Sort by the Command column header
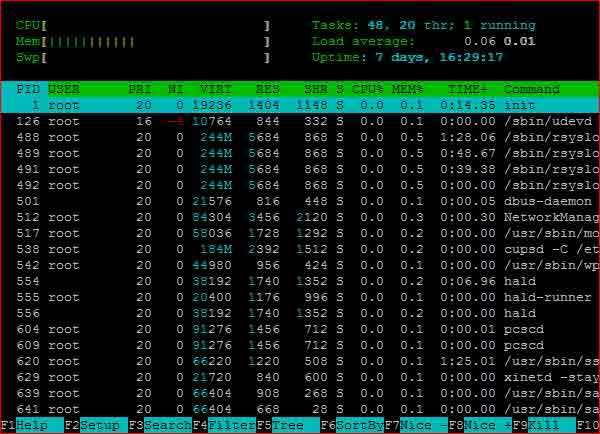This screenshot has width=600, height=434. click(x=534, y=89)
